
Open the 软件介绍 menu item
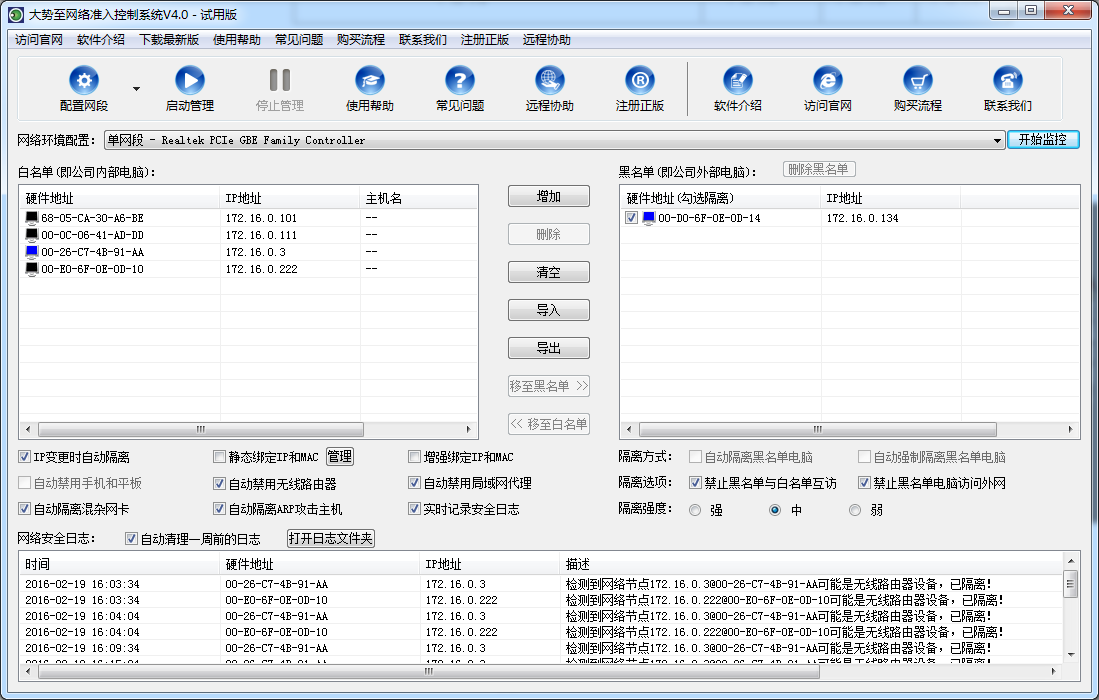(x=101, y=40)
